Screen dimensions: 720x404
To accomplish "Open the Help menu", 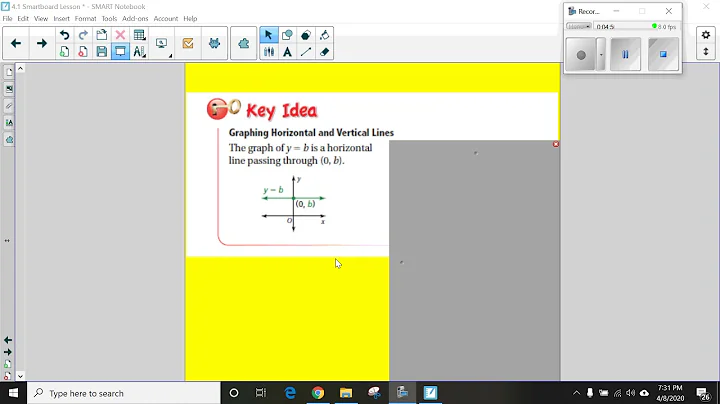I will point(190,18).
